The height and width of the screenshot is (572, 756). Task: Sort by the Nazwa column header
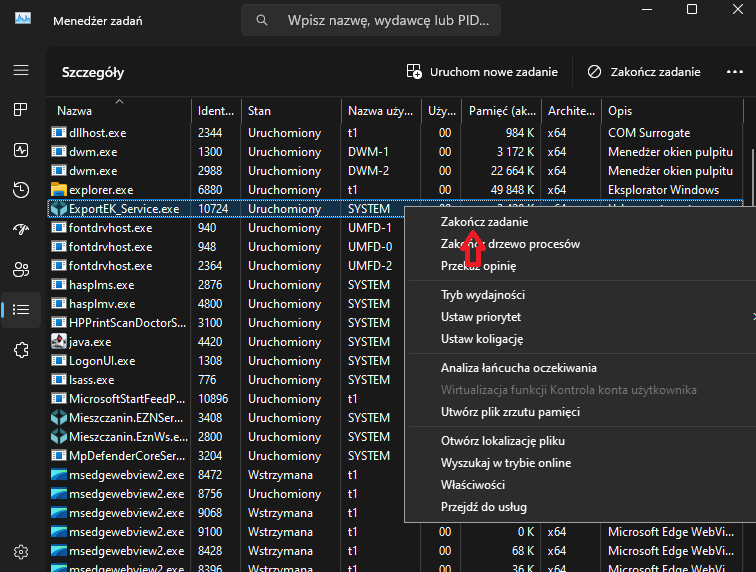coord(74,111)
